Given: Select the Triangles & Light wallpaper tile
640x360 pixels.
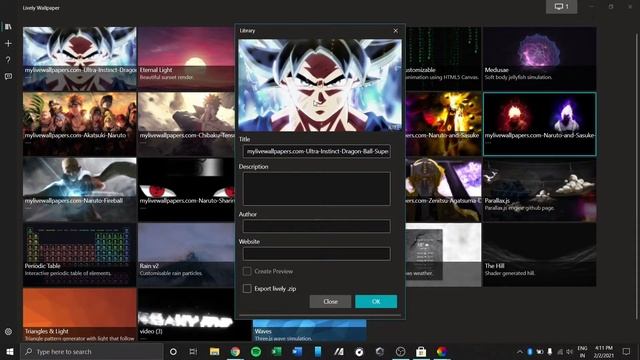Looking at the screenshot, I should pos(80,315).
